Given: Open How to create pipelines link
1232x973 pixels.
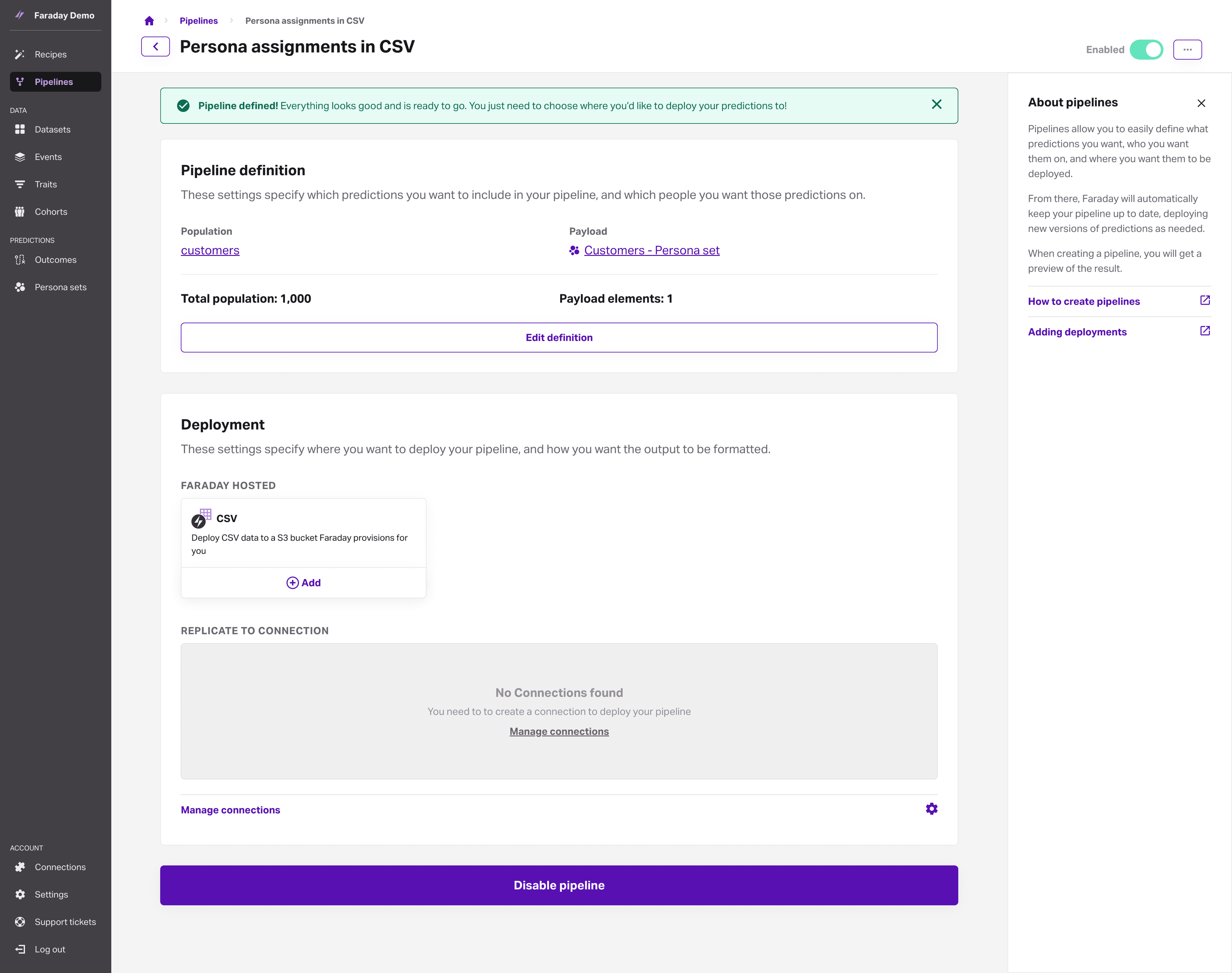Looking at the screenshot, I should (1083, 301).
